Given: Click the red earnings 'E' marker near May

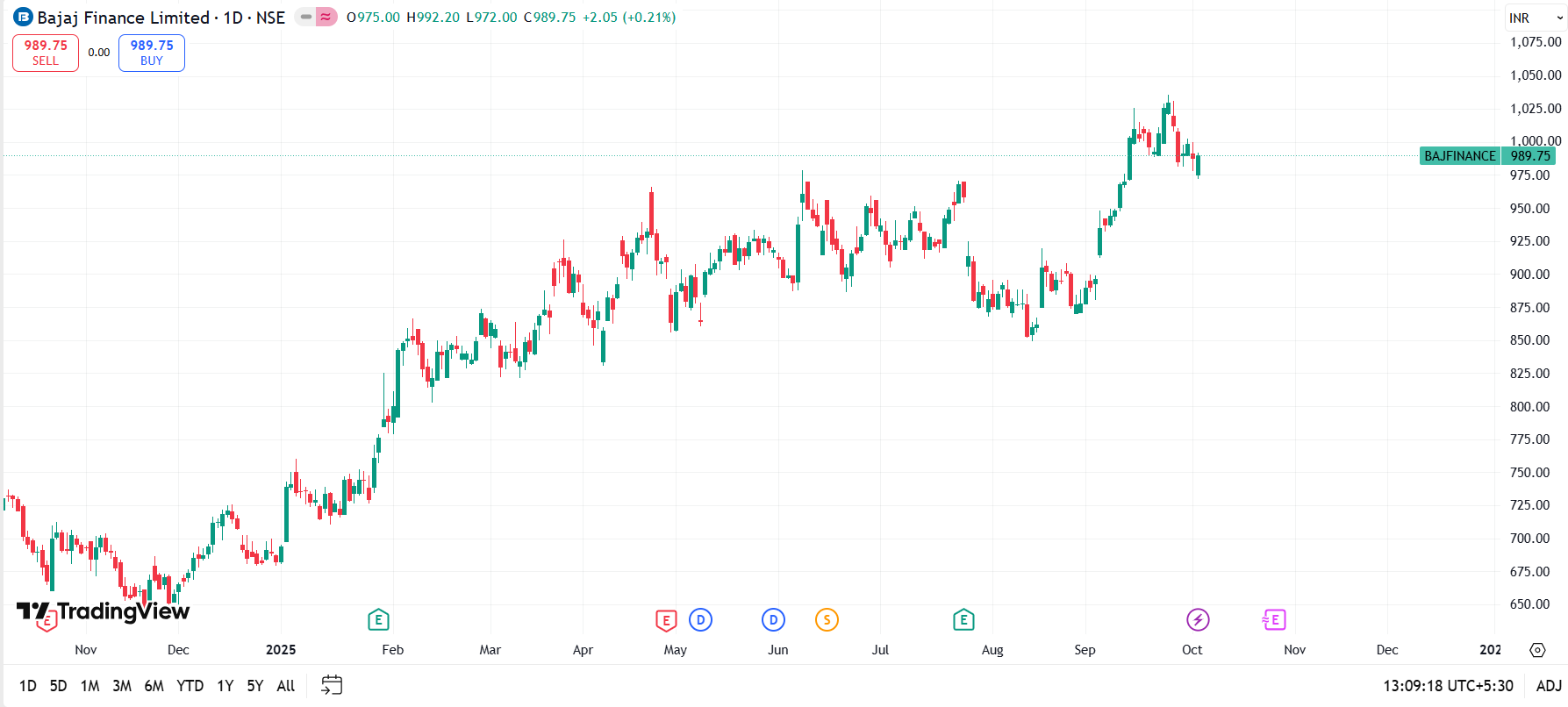Looking at the screenshot, I should click(666, 621).
